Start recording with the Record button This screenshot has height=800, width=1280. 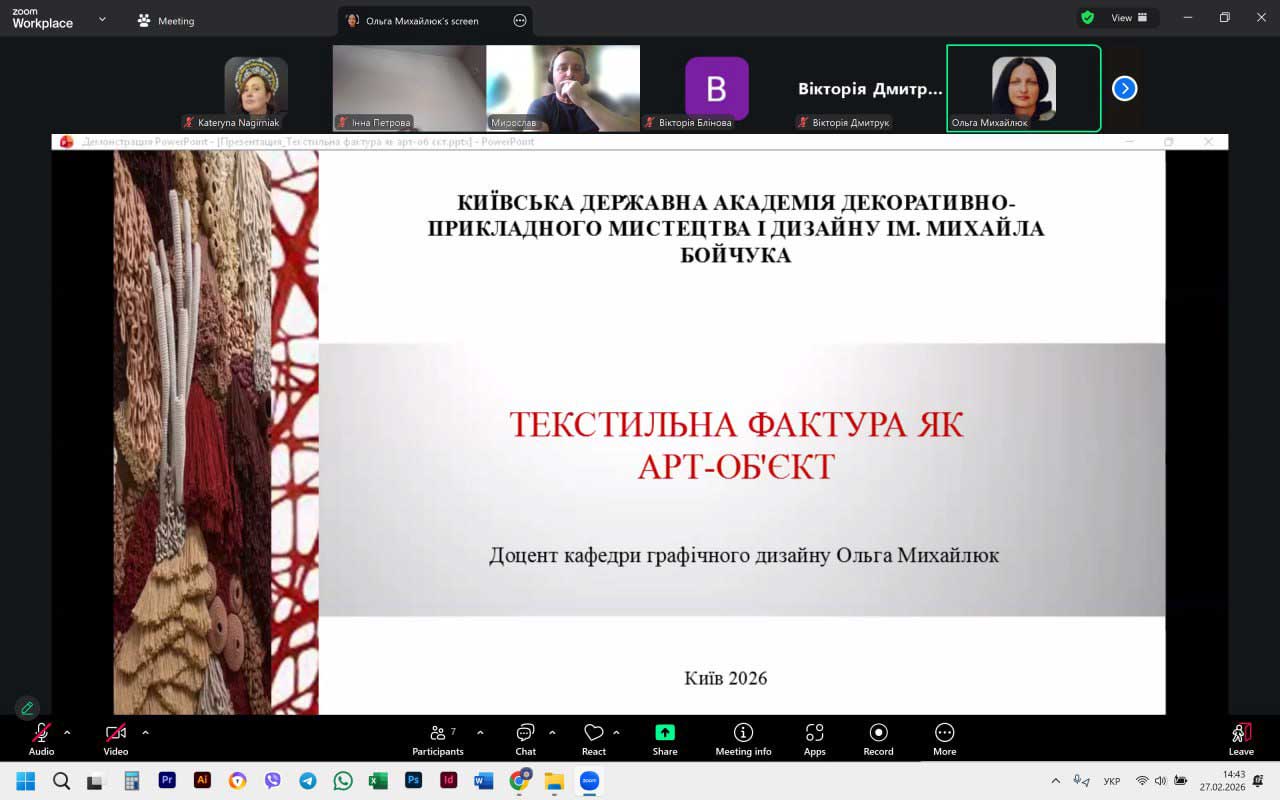pyautogui.click(x=878, y=740)
